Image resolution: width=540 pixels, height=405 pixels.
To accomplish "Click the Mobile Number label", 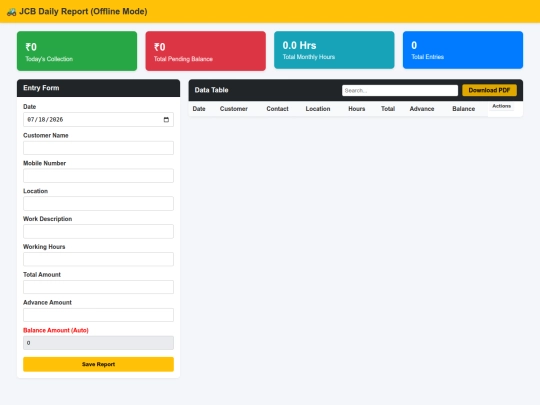I will point(44,163).
